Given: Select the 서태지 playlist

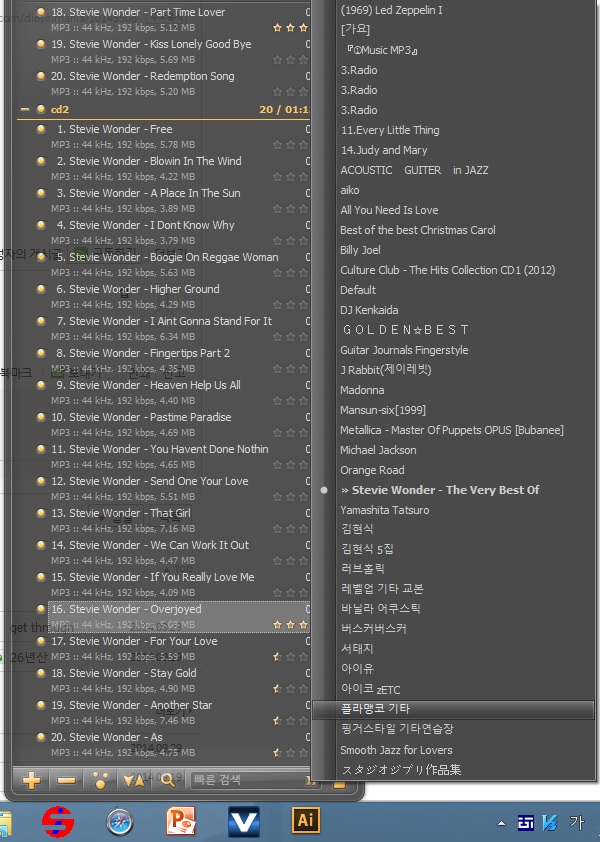Looking at the screenshot, I should 357,649.
